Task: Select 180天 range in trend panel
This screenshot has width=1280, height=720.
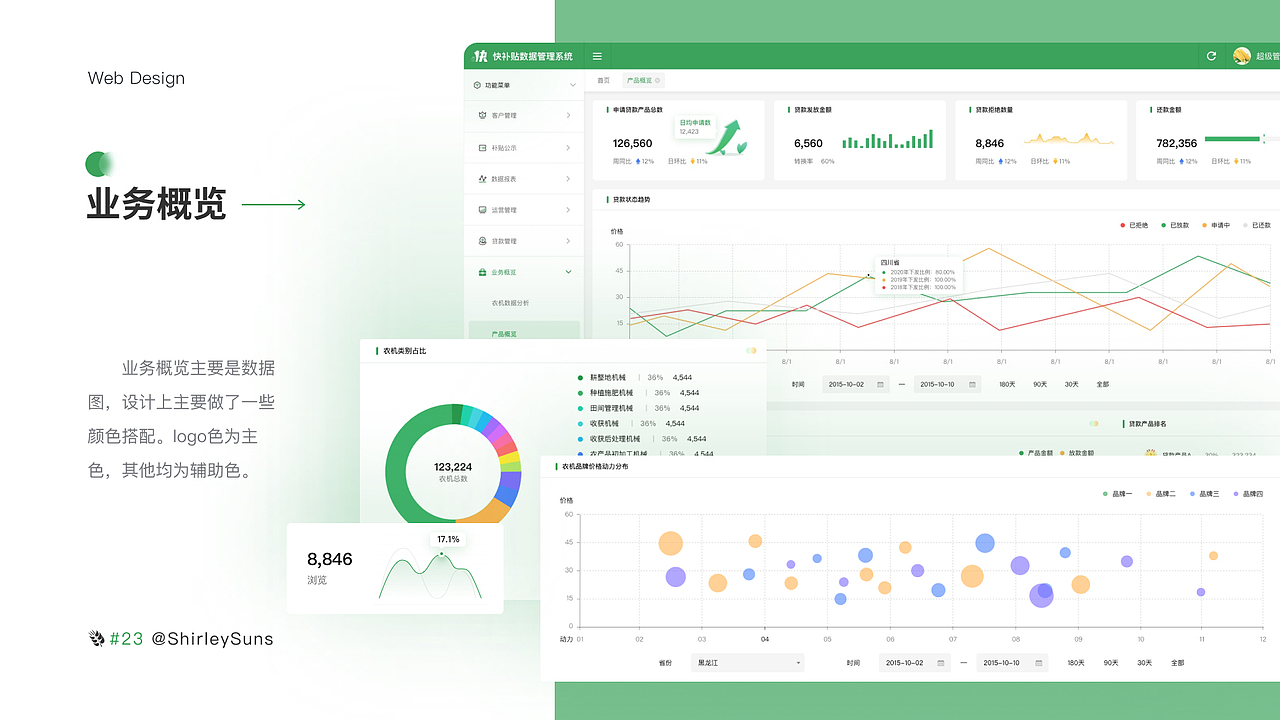Action: tap(1007, 384)
